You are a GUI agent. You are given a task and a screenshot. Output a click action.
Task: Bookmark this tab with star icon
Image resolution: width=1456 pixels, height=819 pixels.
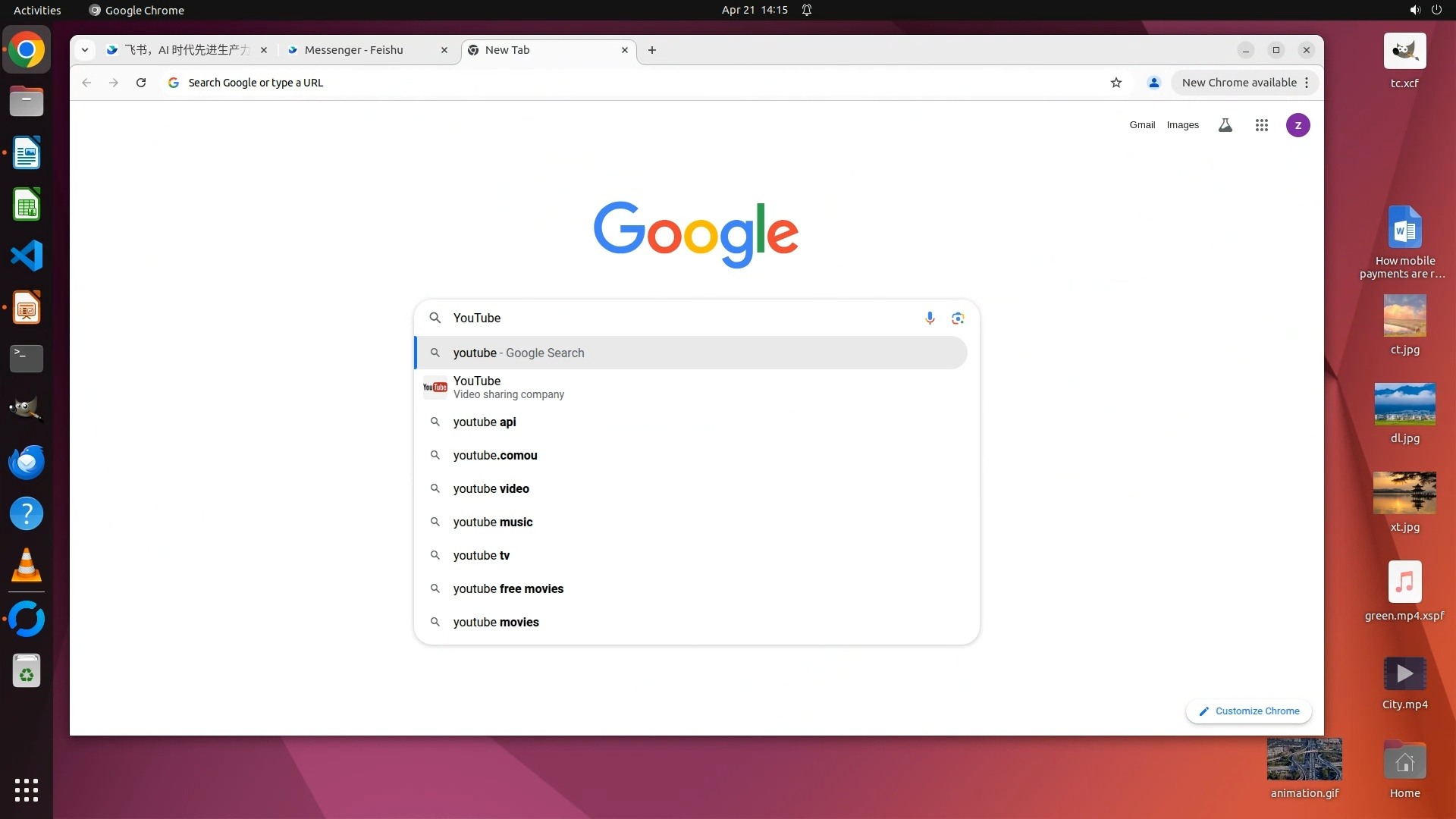coord(1116,83)
